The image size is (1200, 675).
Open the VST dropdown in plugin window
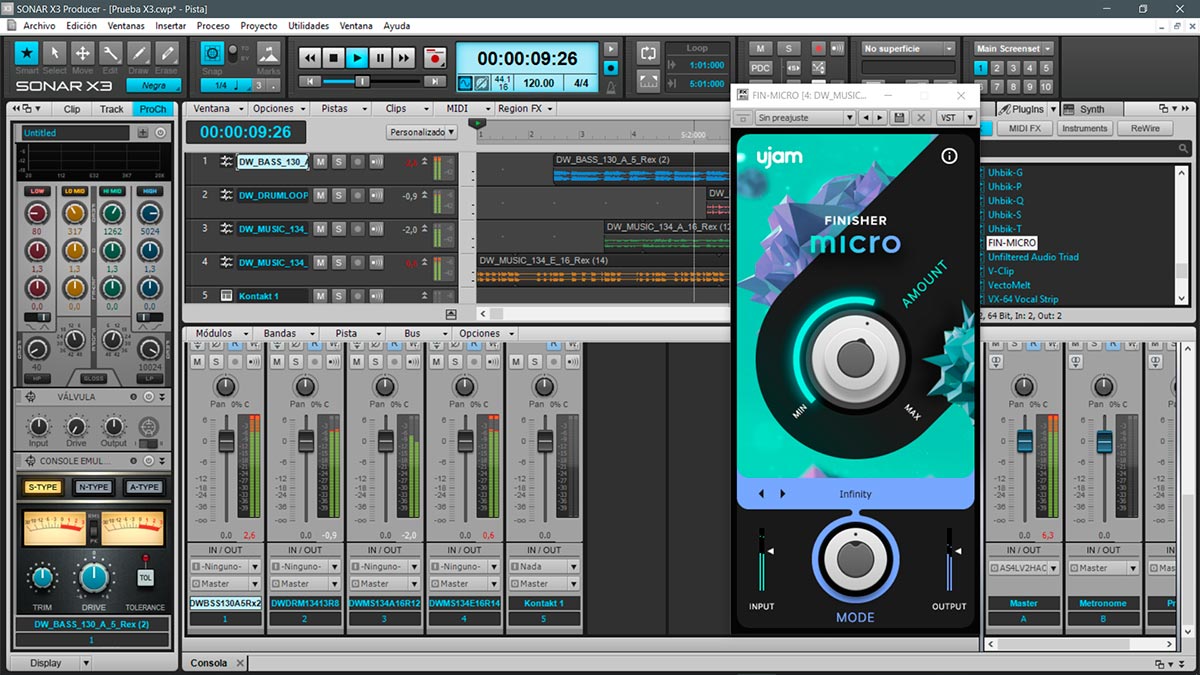[x=955, y=118]
